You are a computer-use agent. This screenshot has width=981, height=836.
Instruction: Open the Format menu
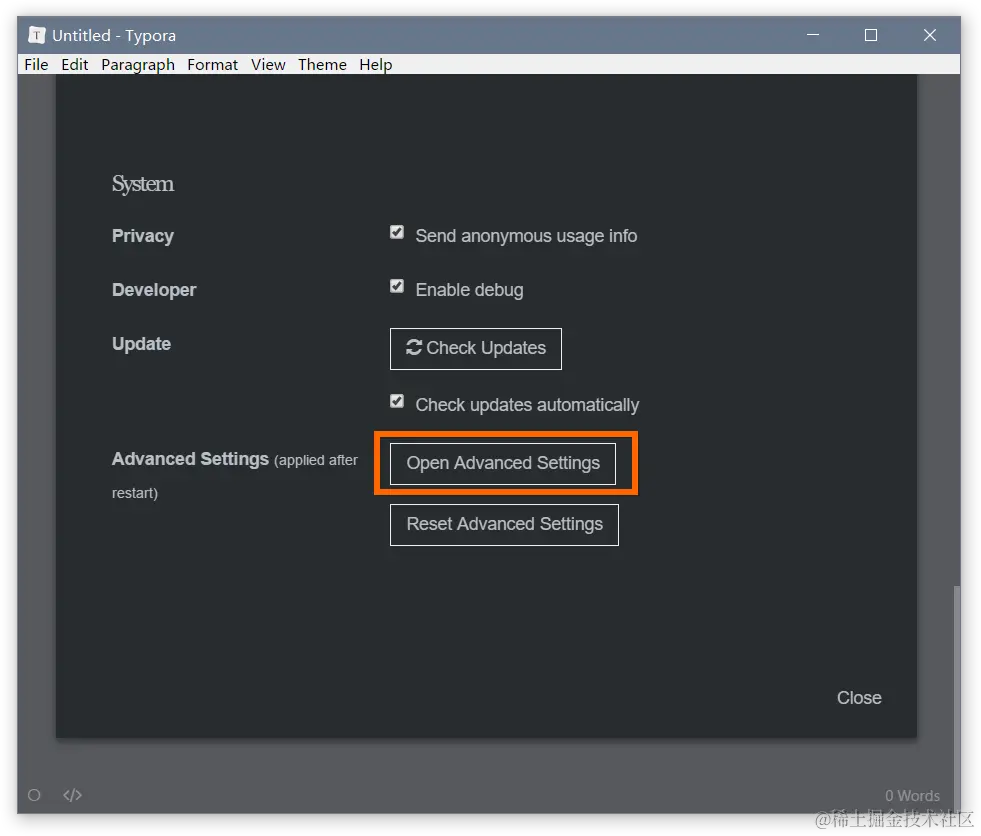212,64
